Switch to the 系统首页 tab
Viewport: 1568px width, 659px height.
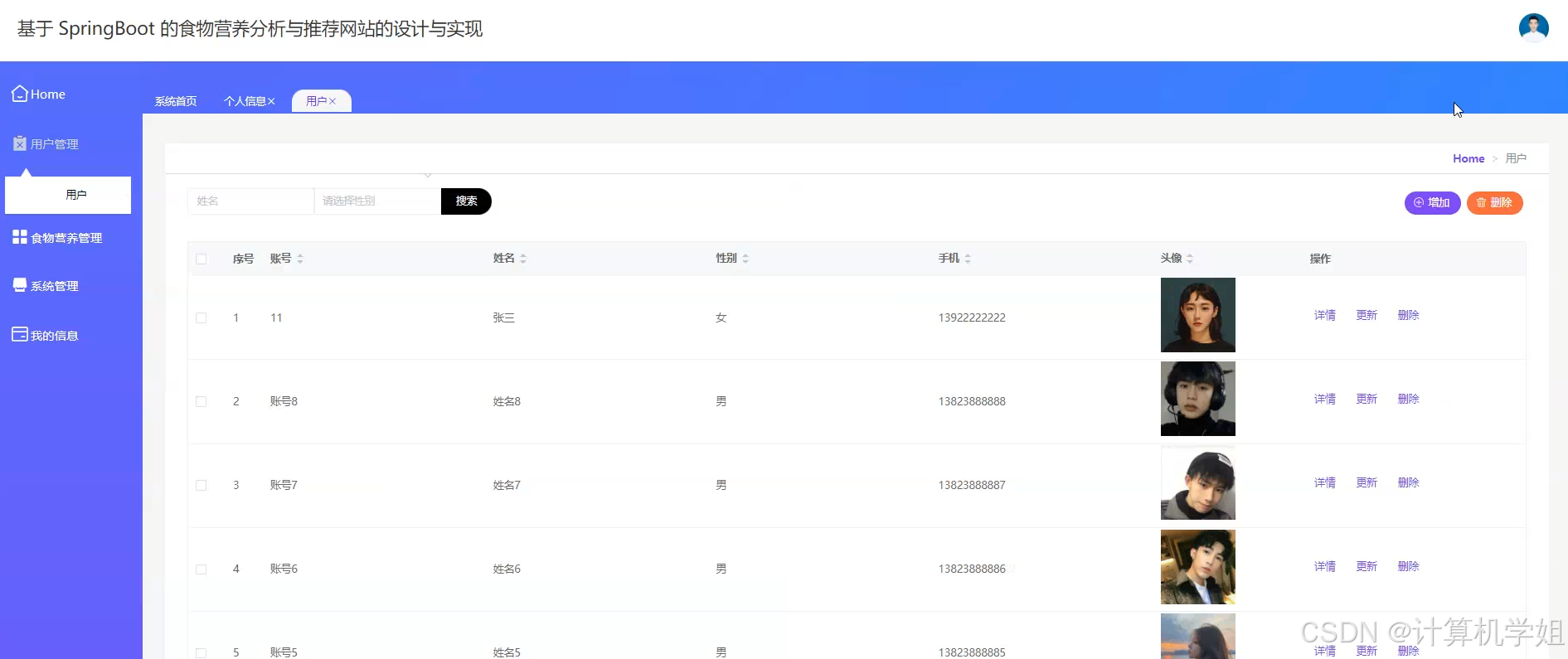(176, 101)
